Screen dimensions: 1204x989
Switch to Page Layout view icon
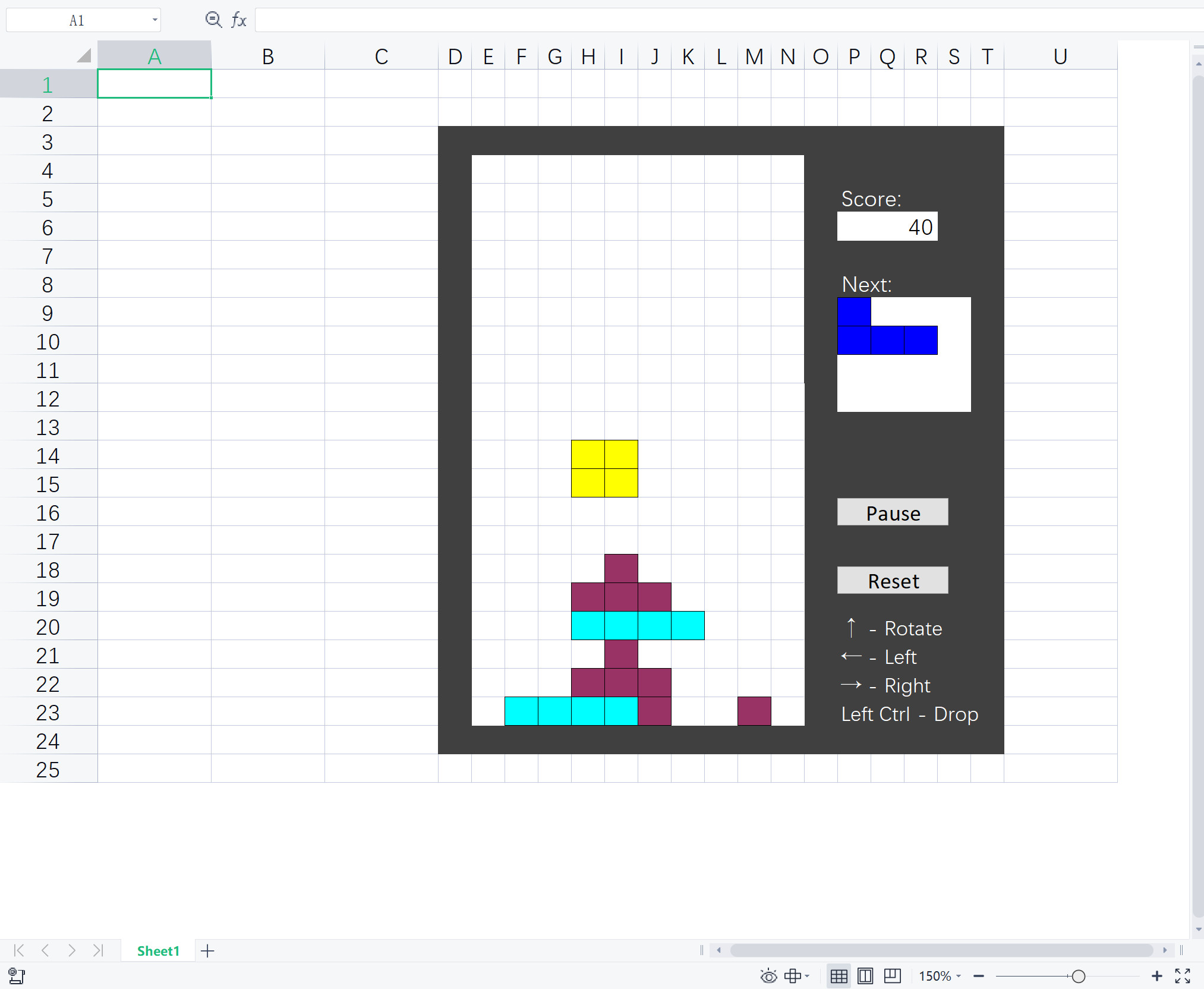865,976
